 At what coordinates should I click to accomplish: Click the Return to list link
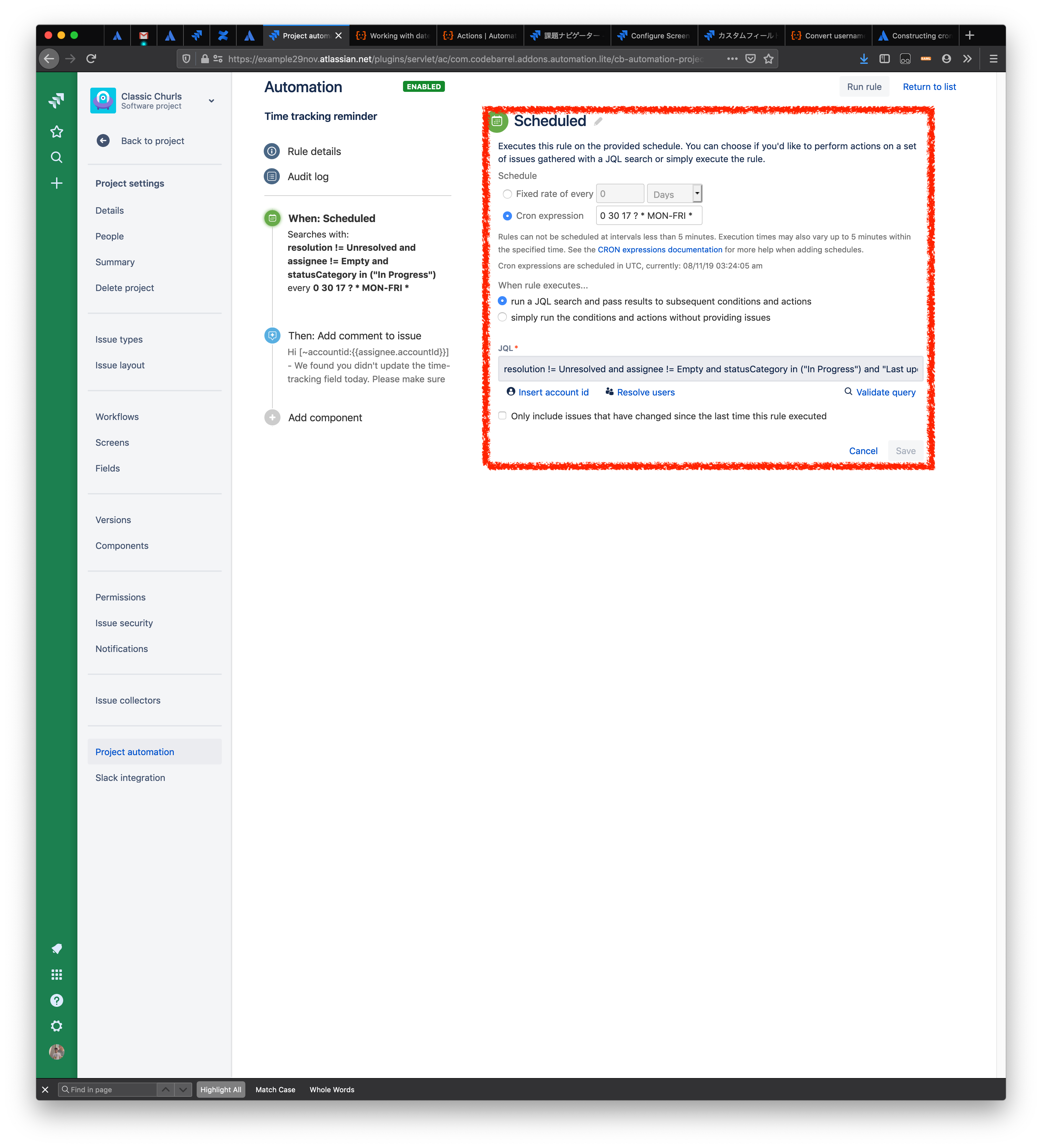point(929,87)
